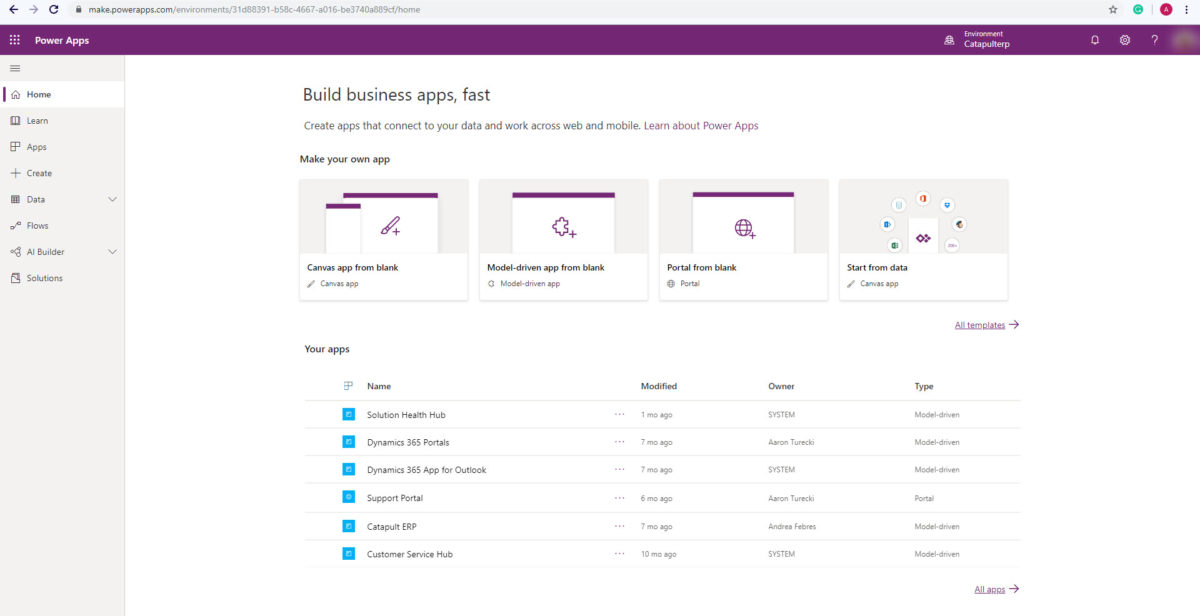Open more options for Solution Health Hub
Screen dimensions: 1200x616
click(620, 414)
